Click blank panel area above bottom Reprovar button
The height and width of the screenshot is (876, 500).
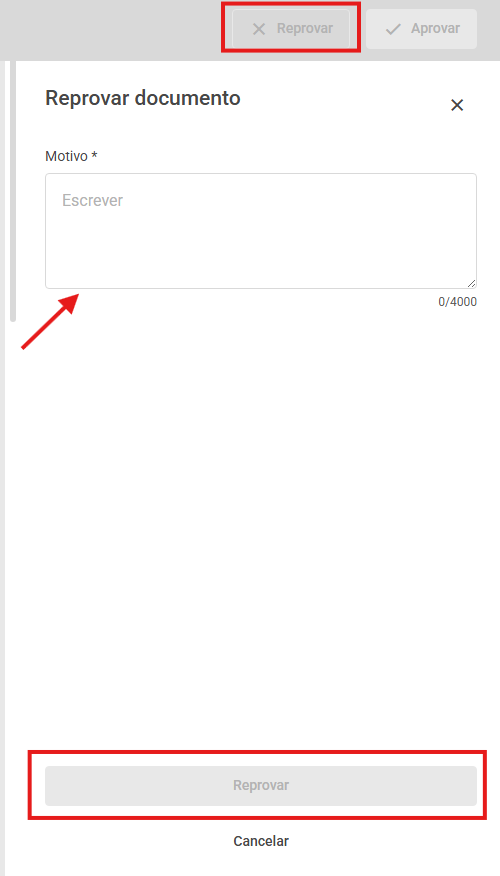click(x=261, y=531)
